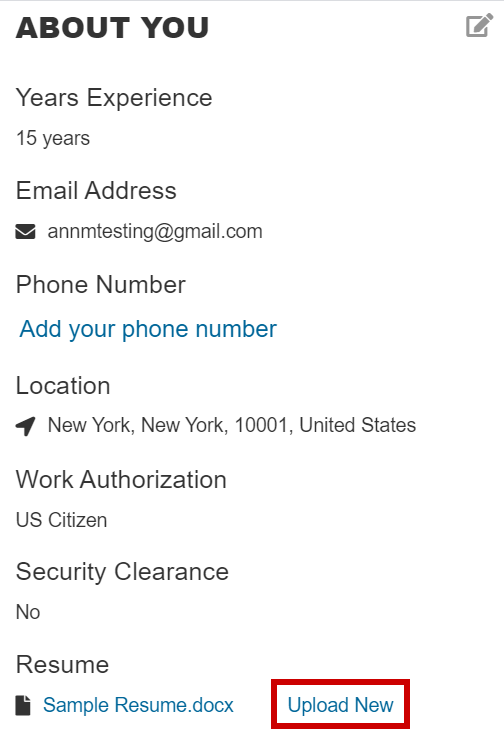Click the annmtesting@gmail.com email text
Image resolution: width=504 pixels, height=744 pixels.
click(155, 232)
